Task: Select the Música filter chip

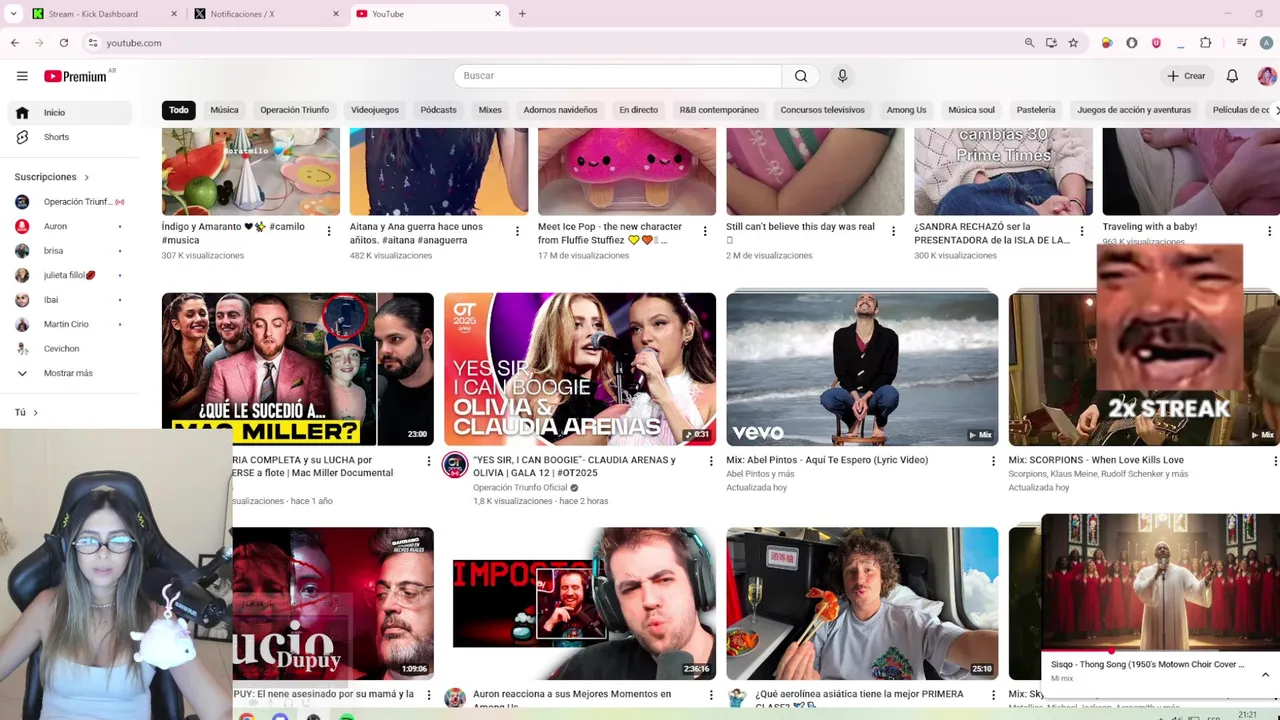Action: pos(224,110)
